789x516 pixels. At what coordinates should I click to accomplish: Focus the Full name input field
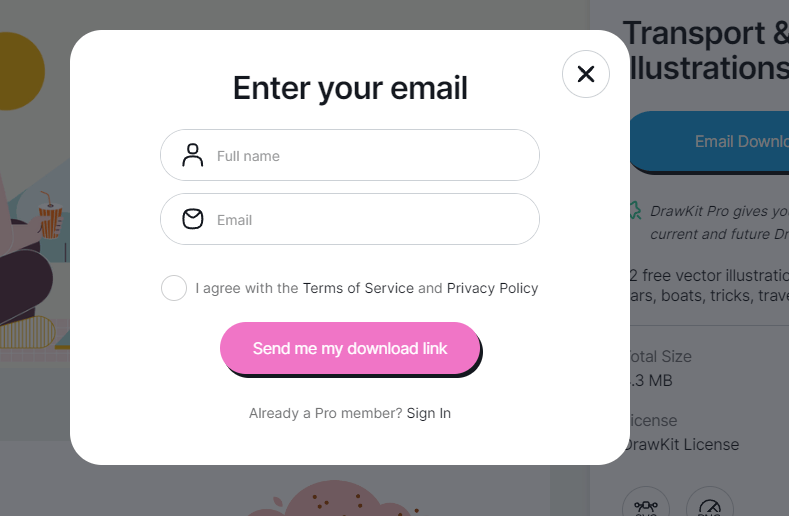point(370,156)
